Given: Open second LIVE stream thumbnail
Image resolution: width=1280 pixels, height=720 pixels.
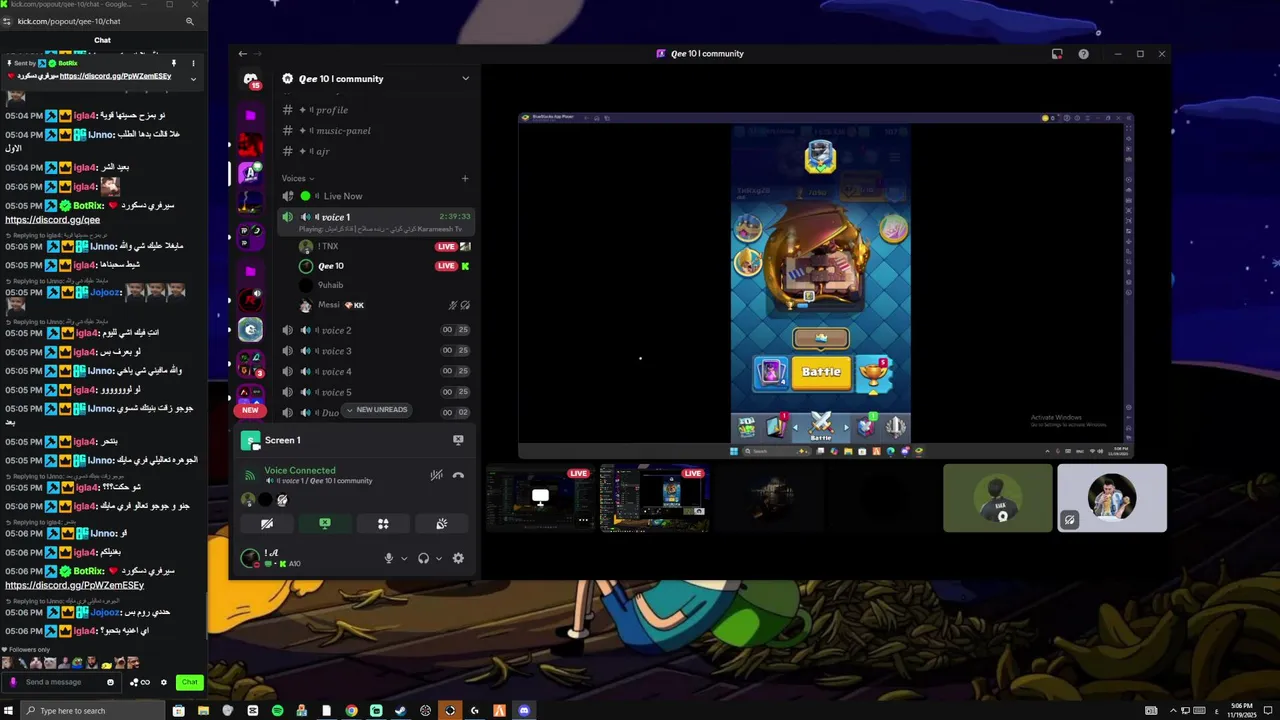Looking at the screenshot, I should coord(655,498).
